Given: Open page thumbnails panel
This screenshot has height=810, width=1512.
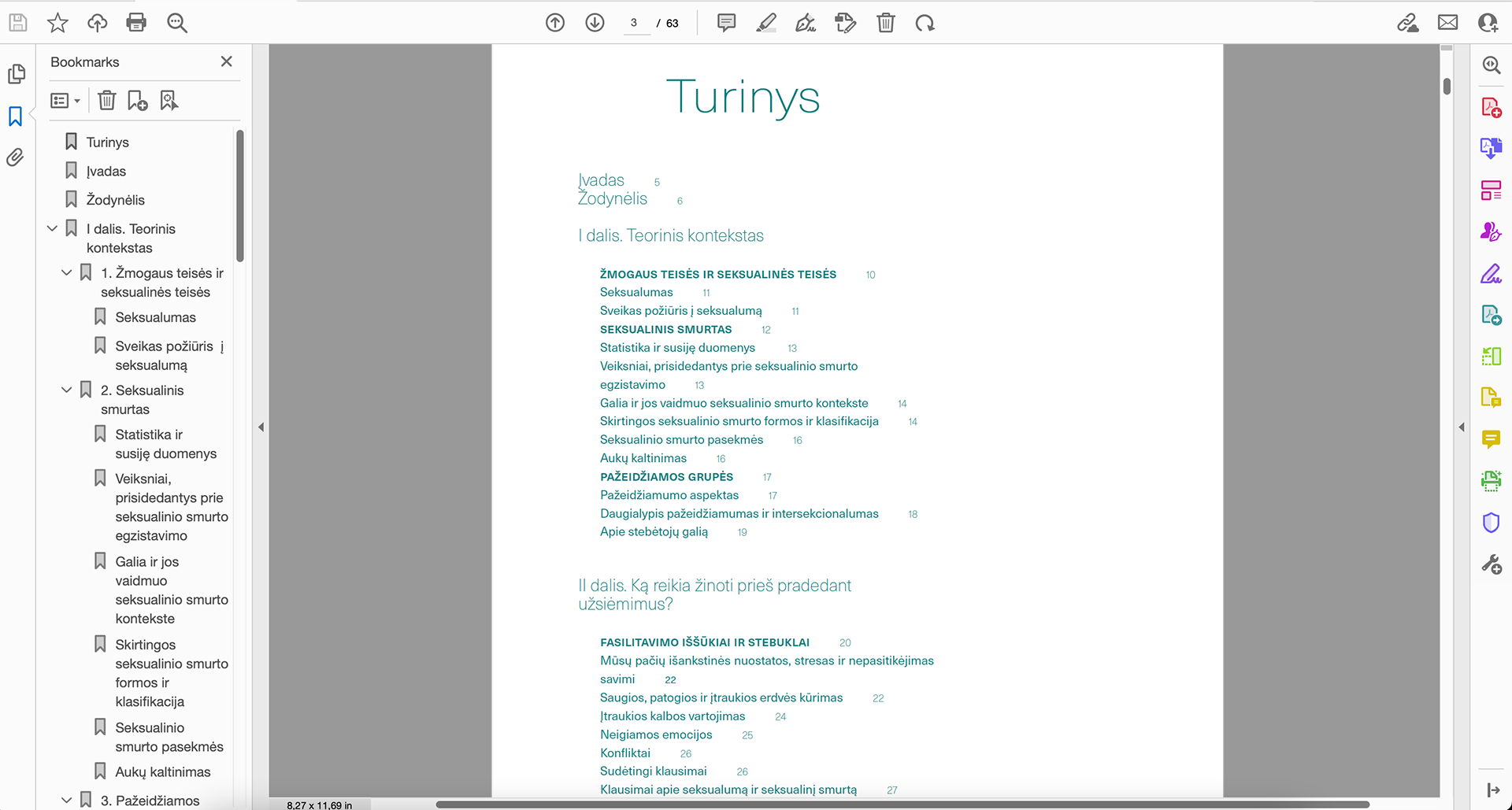Looking at the screenshot, I should (17, 74).
